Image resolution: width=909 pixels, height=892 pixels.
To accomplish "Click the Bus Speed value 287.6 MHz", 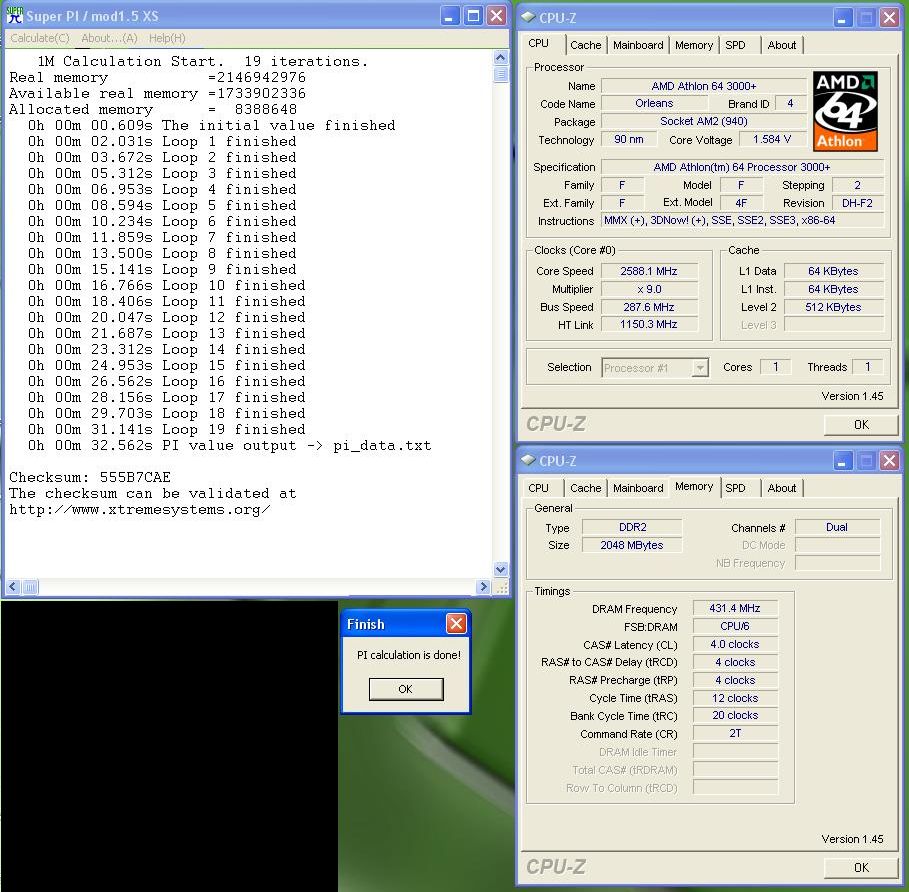I will [x=649, y=307].
